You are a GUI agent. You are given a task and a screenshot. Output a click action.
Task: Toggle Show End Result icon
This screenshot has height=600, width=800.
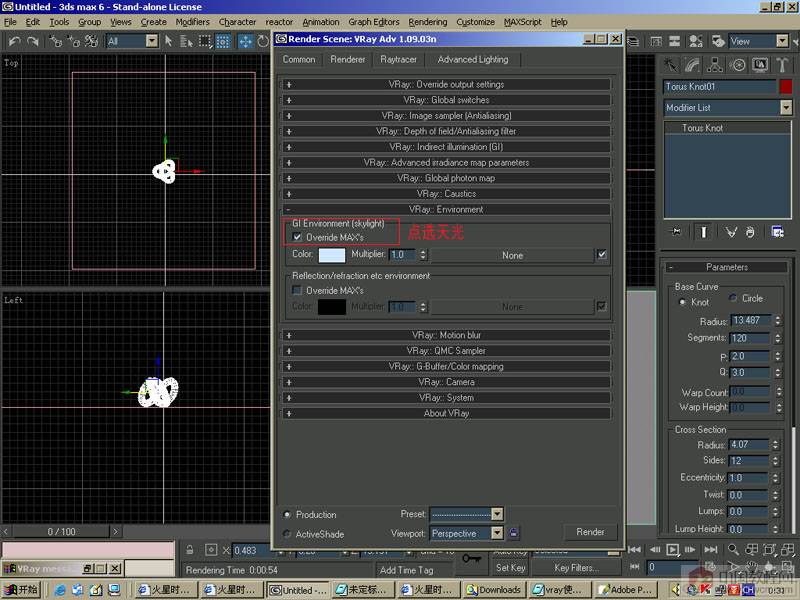704,232
